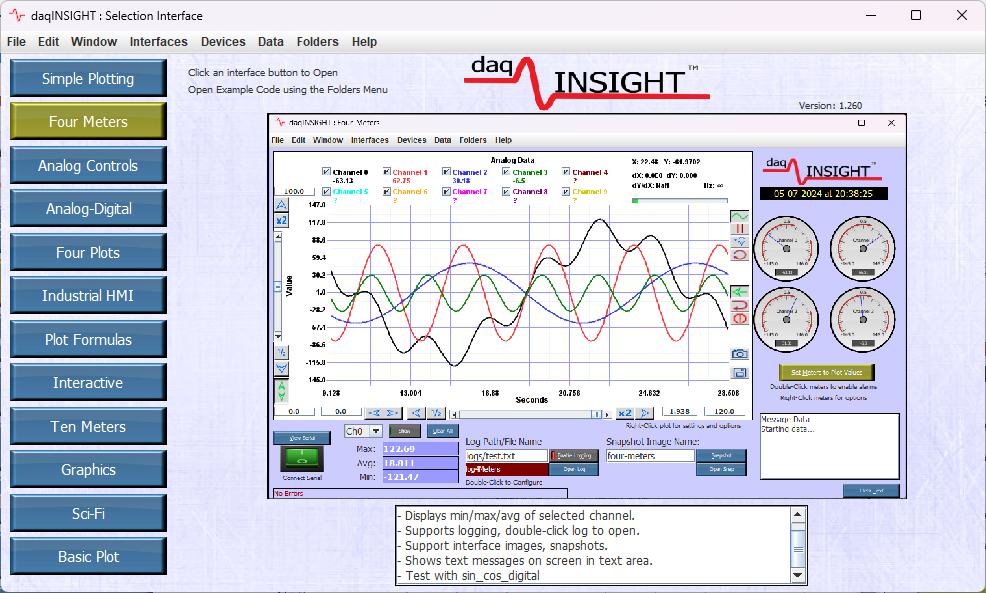
Task: Open the Window menu
Action: point(94,42)
